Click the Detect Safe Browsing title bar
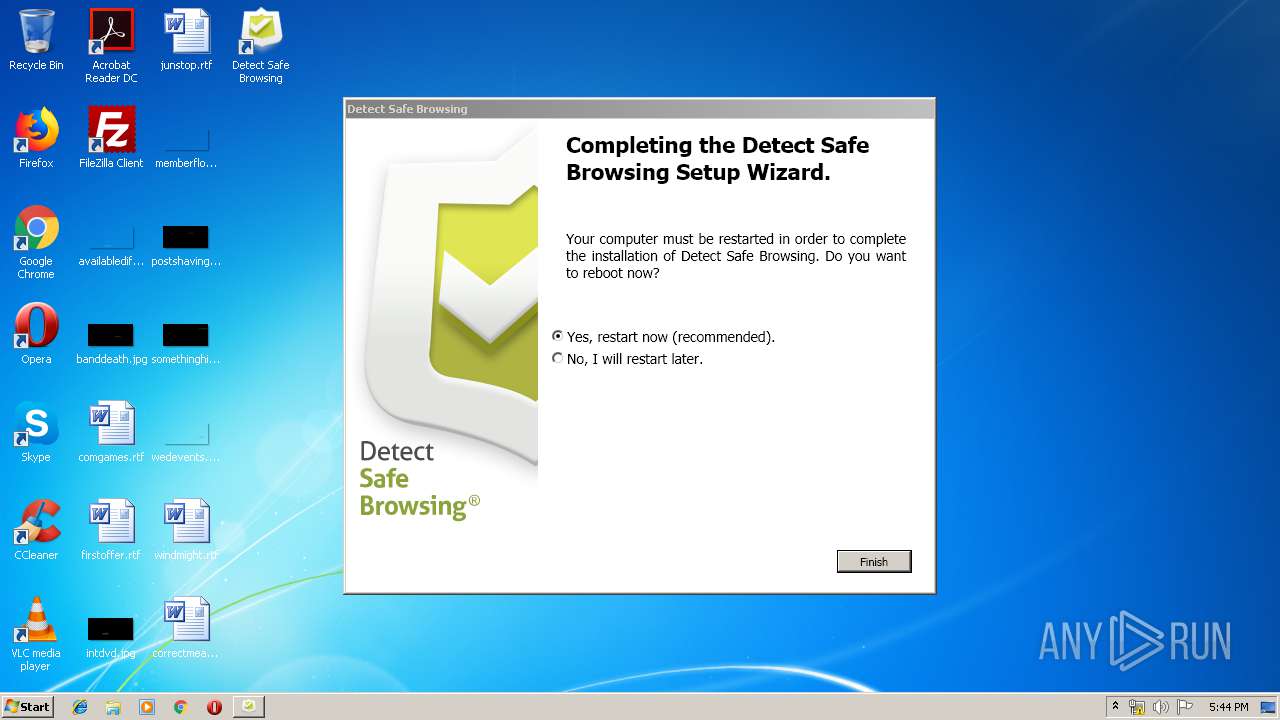1280x720 pixels. pyautogui.click(x=639, y=109)
